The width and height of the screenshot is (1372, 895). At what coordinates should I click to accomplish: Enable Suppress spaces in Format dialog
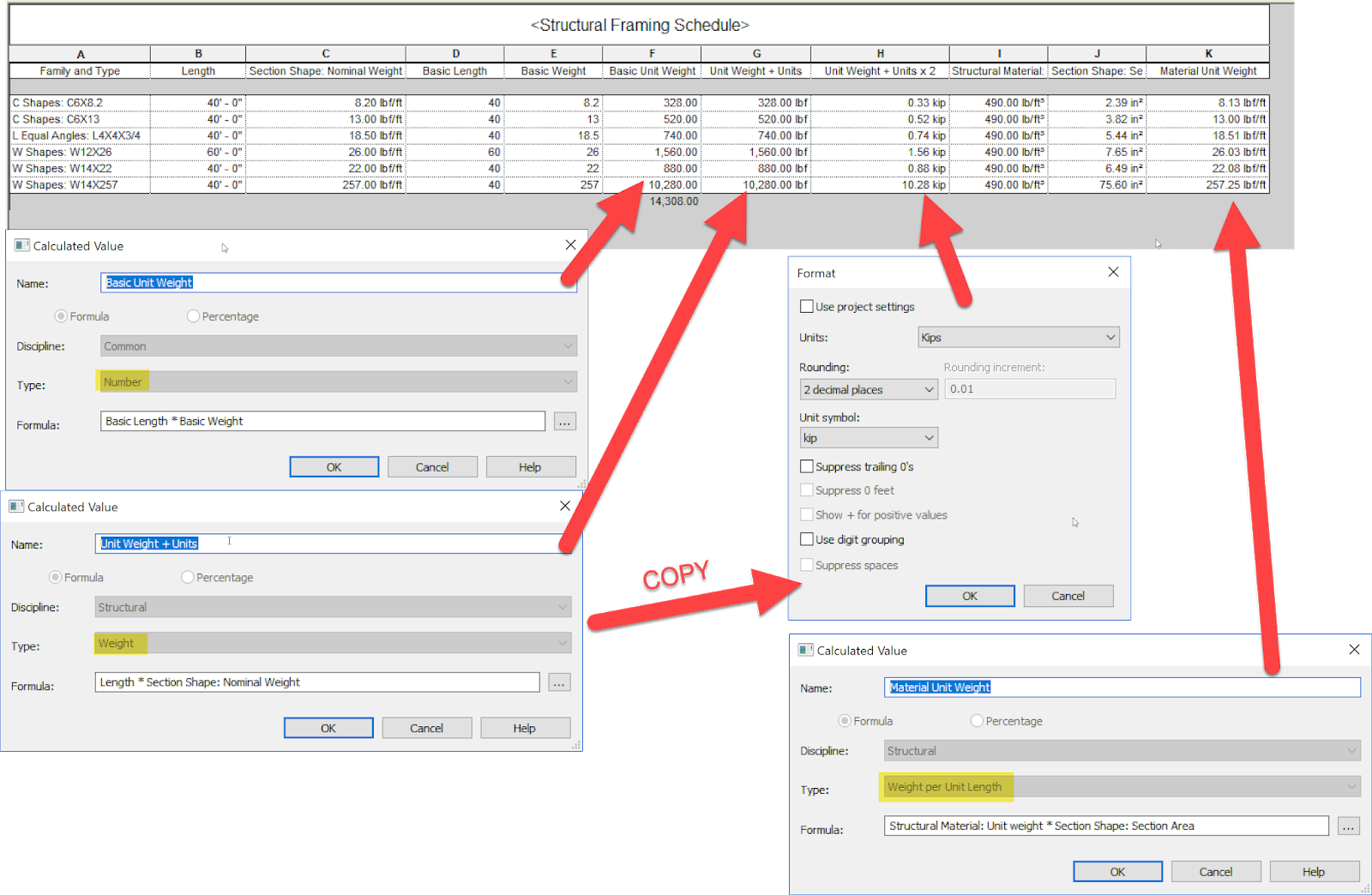click(x=806, y=565)
